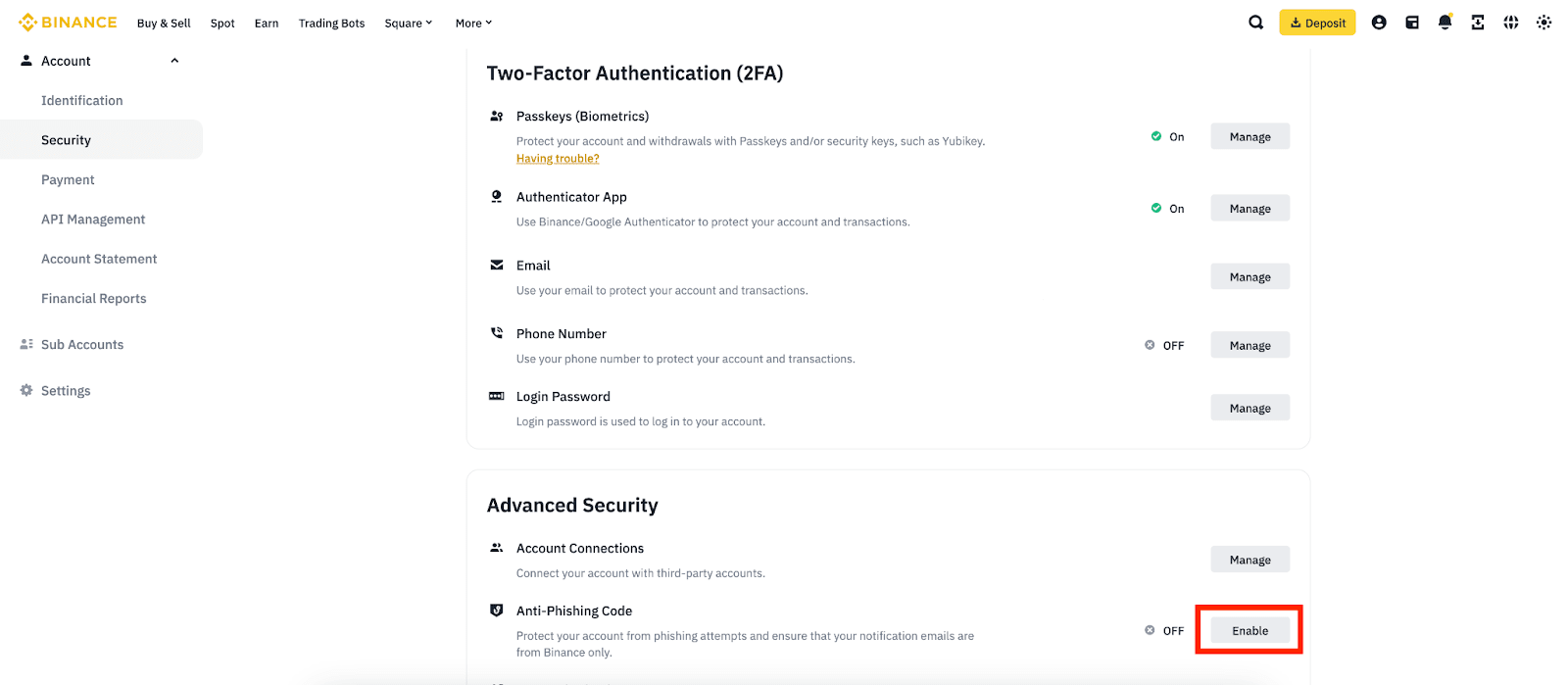Enable the Anti-Phishing Code
This screenshot has height=685, width=1568.
coord(1249,630)
